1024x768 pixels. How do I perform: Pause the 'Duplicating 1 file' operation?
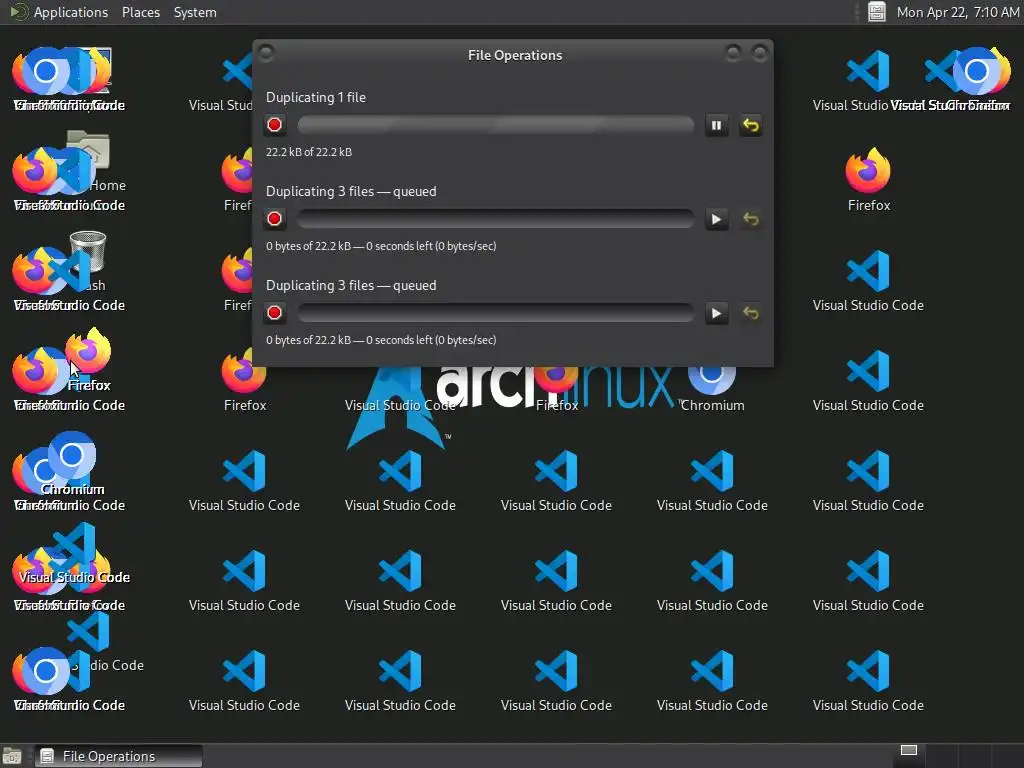(716, 125)
